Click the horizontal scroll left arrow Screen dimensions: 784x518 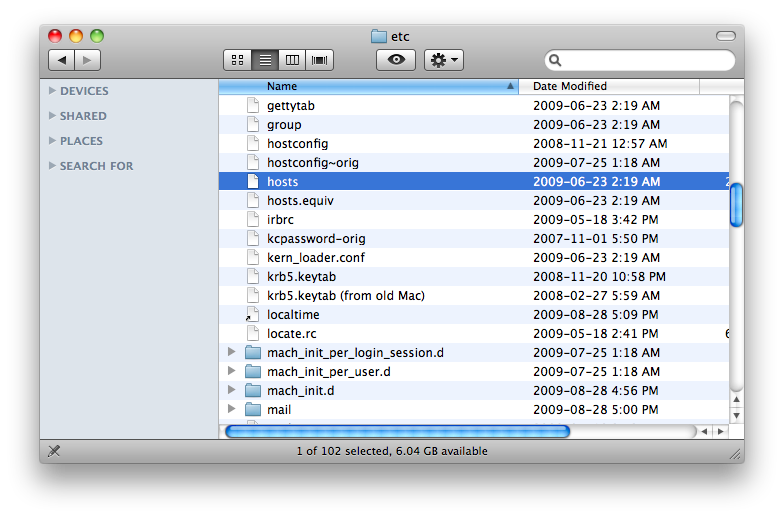pyautogui.click(x=704, y=432)
